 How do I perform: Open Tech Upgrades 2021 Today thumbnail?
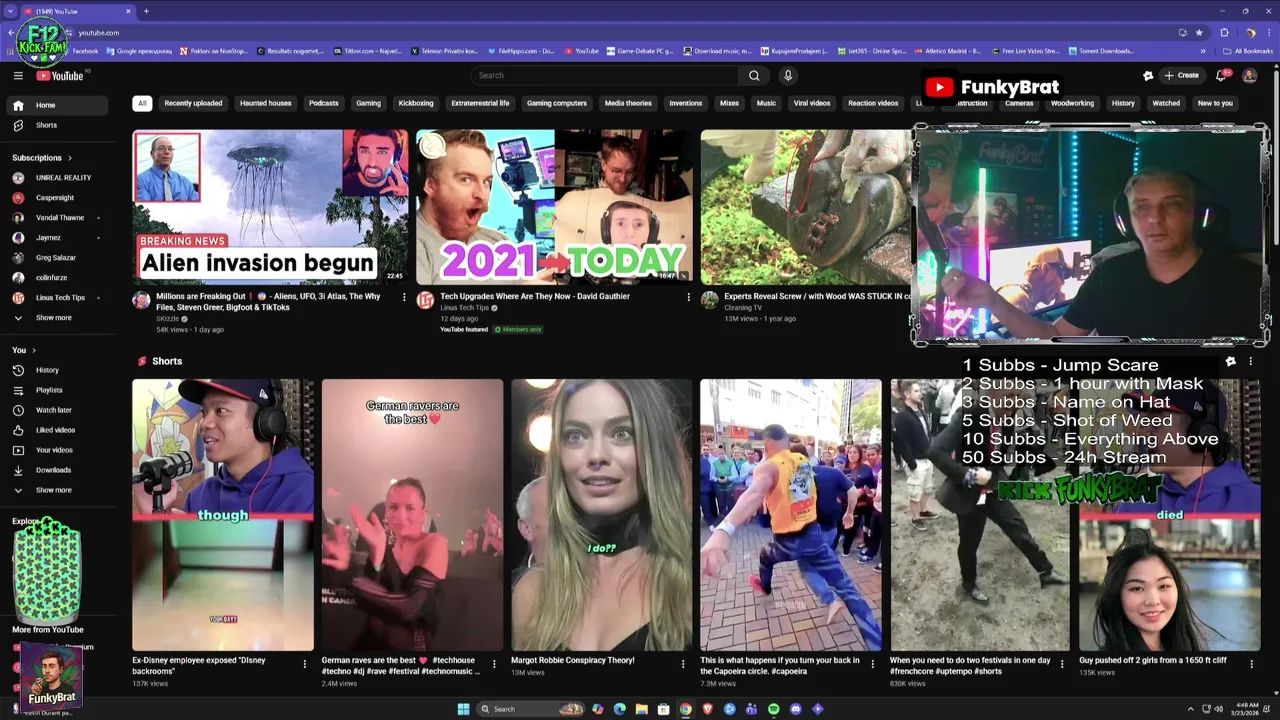(554, 207)
